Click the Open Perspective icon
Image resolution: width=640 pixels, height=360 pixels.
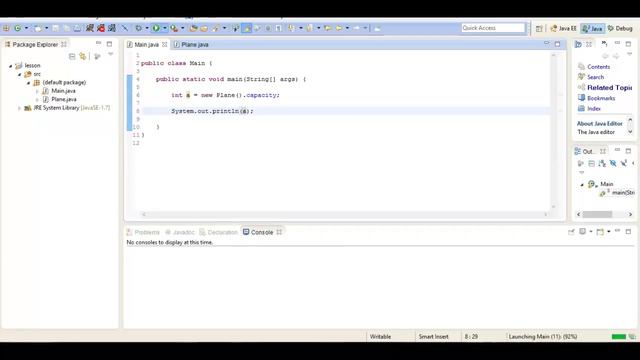(x=539, y=28)
